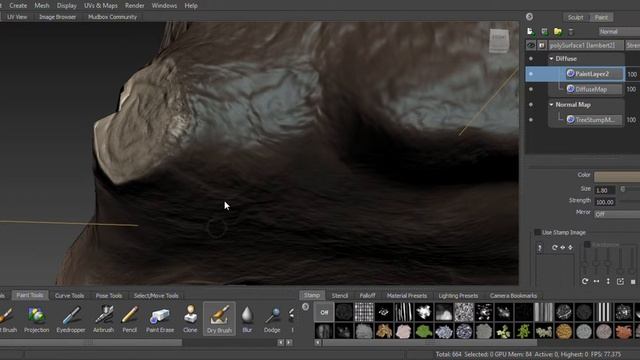
Task: Open the Mirror Off dropdown
Action: click(617, 214)
